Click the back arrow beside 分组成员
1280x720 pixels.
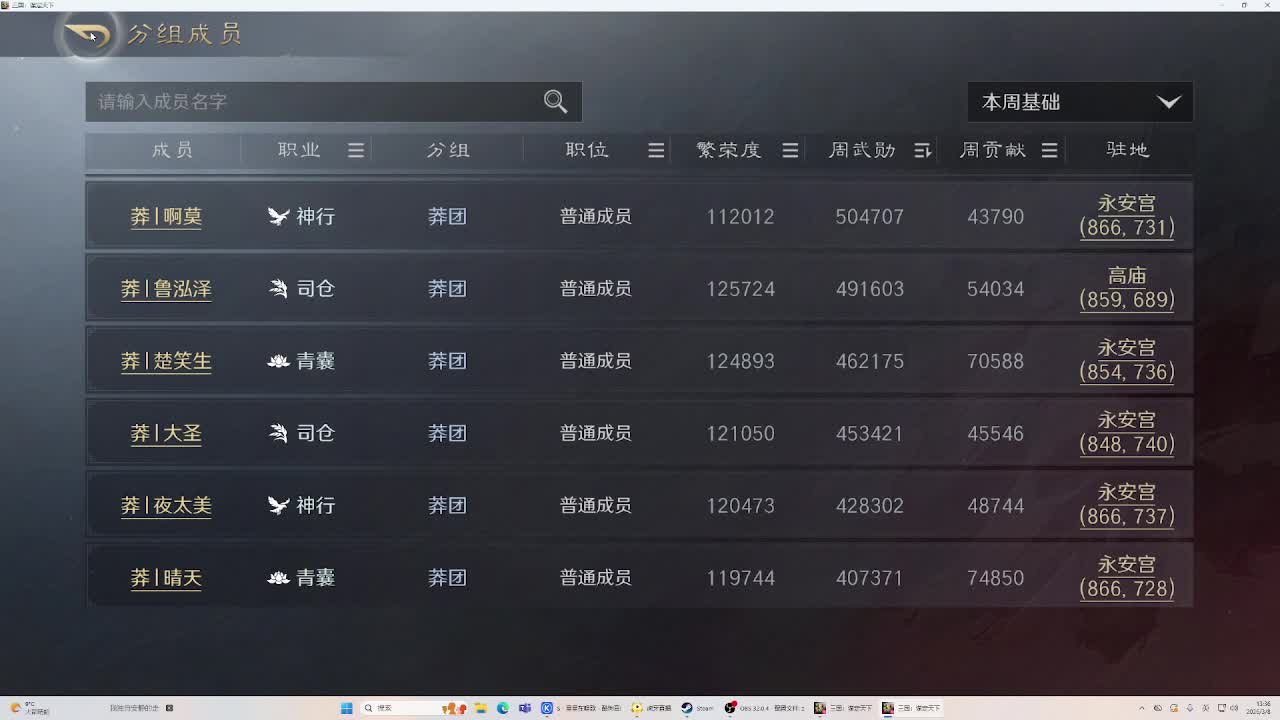pyautogui.click(x=87, y=36)
